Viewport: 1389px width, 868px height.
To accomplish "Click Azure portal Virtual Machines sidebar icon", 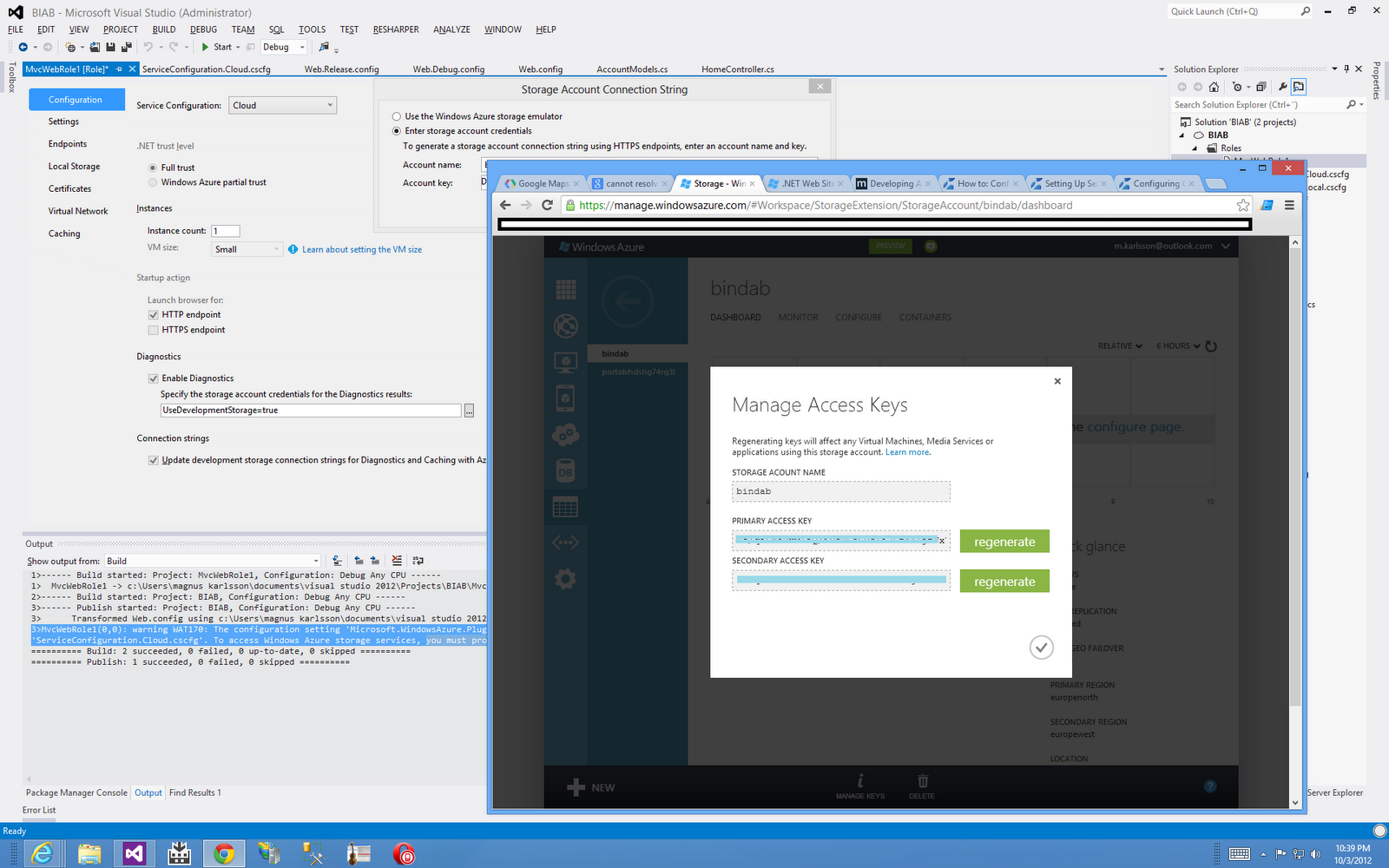I will coord(566,361).
